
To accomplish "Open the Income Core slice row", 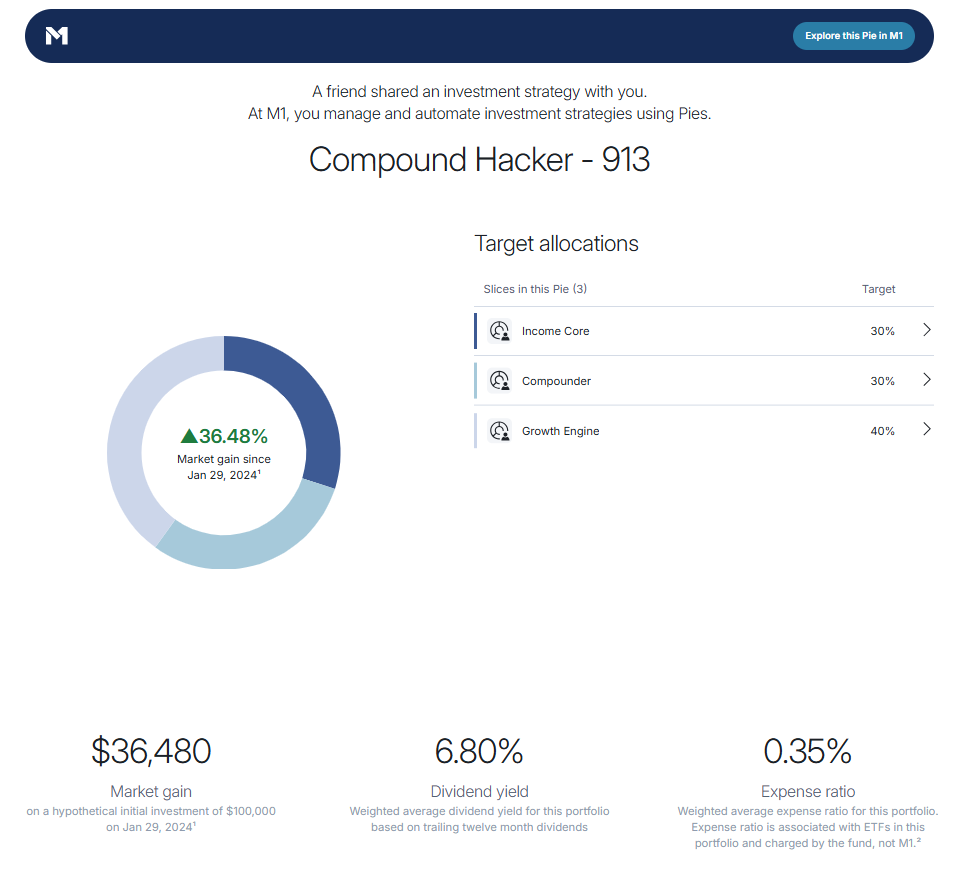I will click(700, 331).
